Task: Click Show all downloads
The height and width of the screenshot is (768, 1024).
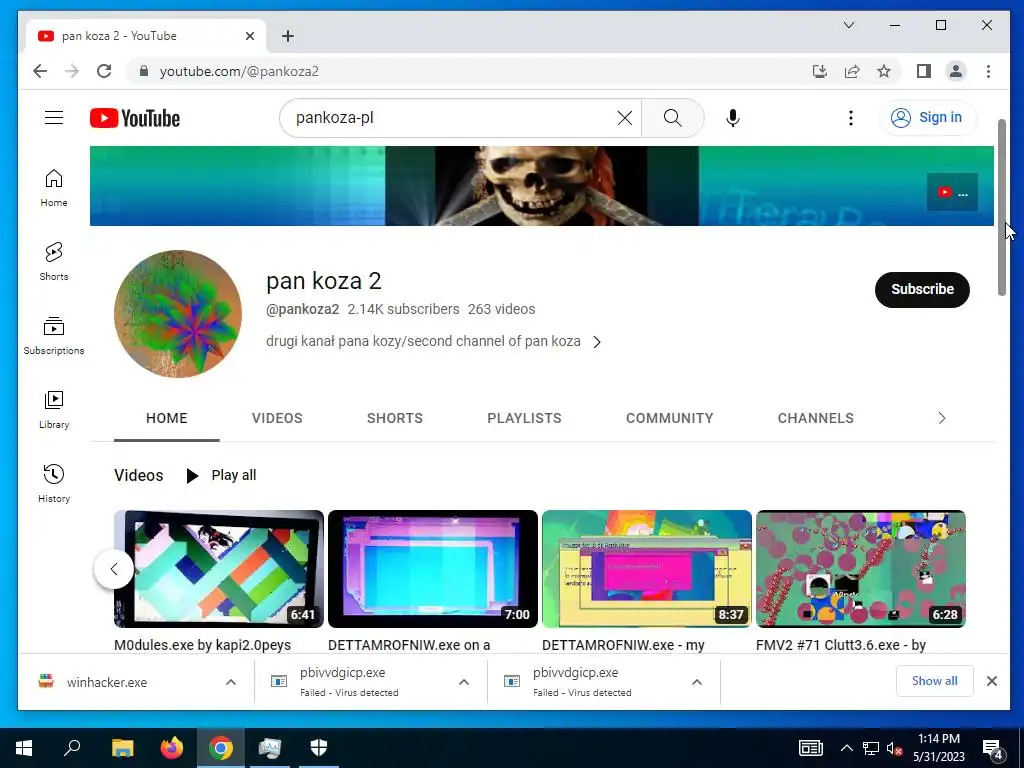Action: pyautogui.click(x=934, y=681)
